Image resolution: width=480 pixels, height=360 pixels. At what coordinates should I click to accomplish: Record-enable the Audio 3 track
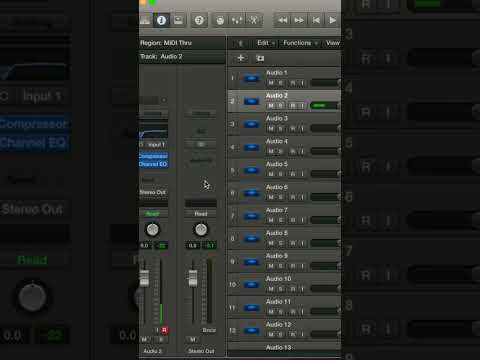click(292, 129)
